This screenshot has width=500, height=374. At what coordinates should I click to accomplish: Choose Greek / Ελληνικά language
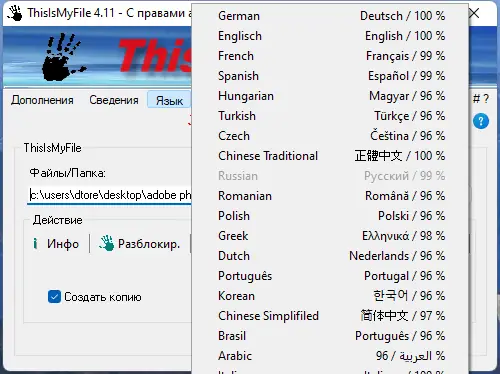(x=331, y=236)
